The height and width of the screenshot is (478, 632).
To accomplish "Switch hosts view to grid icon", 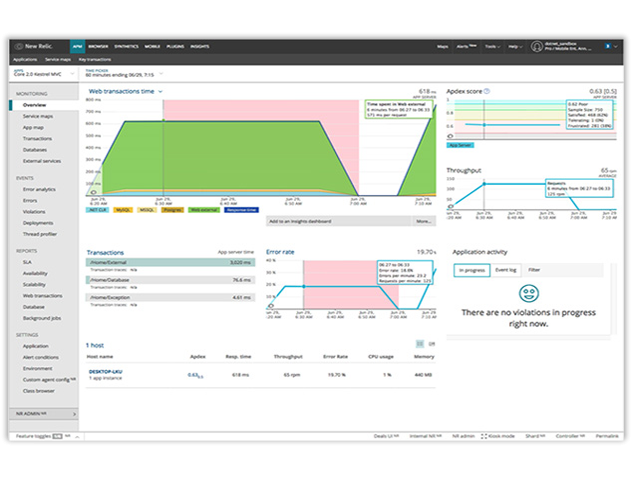I will point(420,344).
